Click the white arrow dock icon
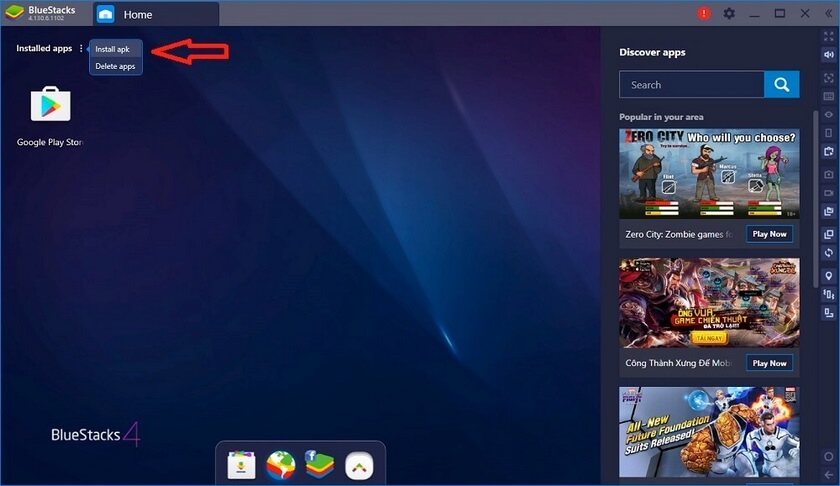Image resolution: width=840 pixels, height=486 pixels. (359, 465)
